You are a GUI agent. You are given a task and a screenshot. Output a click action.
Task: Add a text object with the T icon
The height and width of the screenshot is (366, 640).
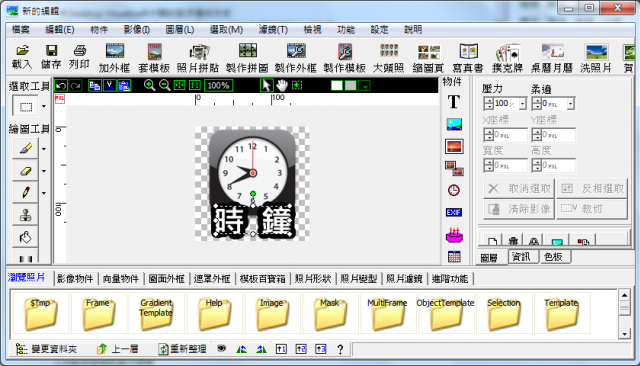(454, 102)
